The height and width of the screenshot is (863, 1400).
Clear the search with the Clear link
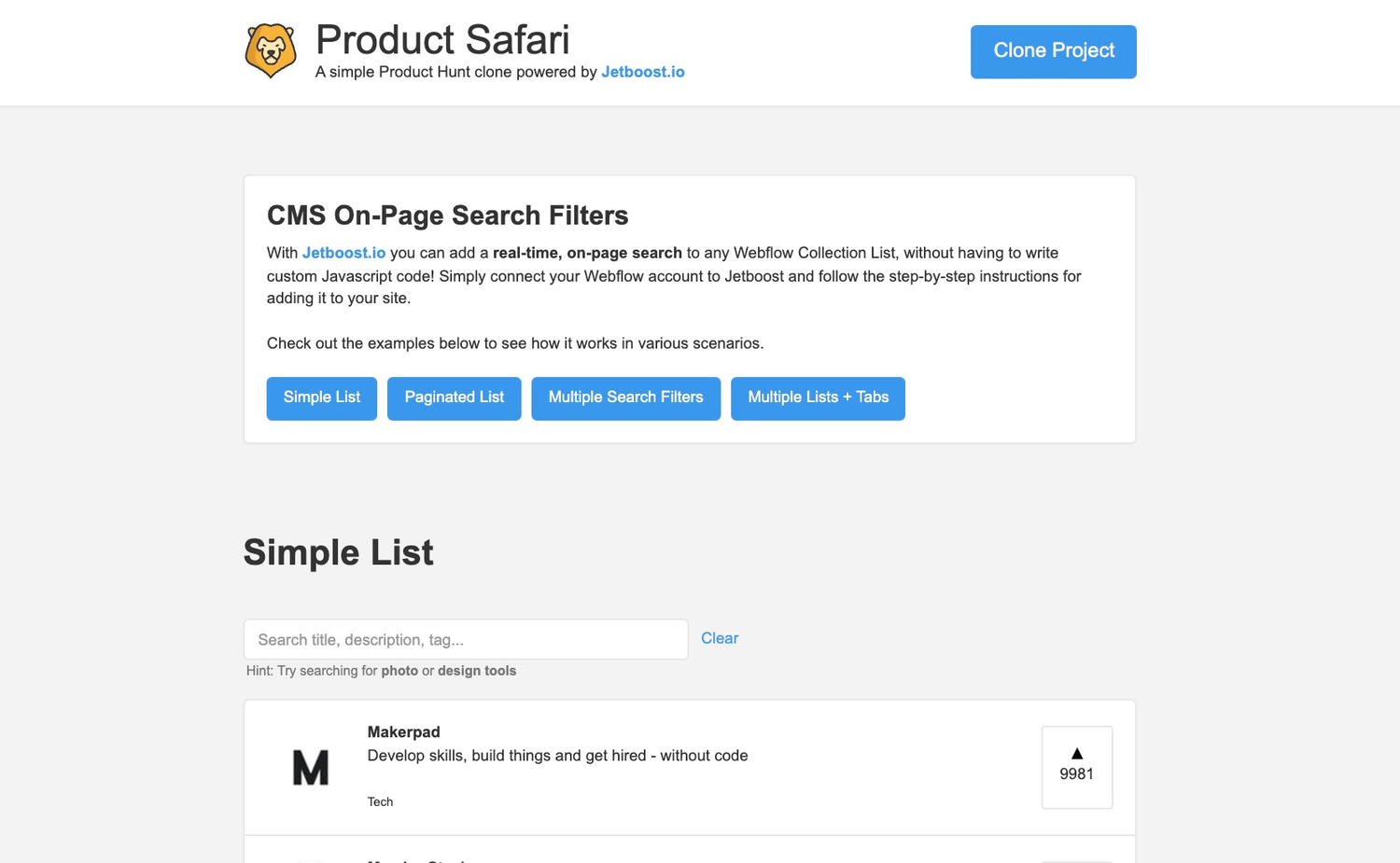[720, 638]
